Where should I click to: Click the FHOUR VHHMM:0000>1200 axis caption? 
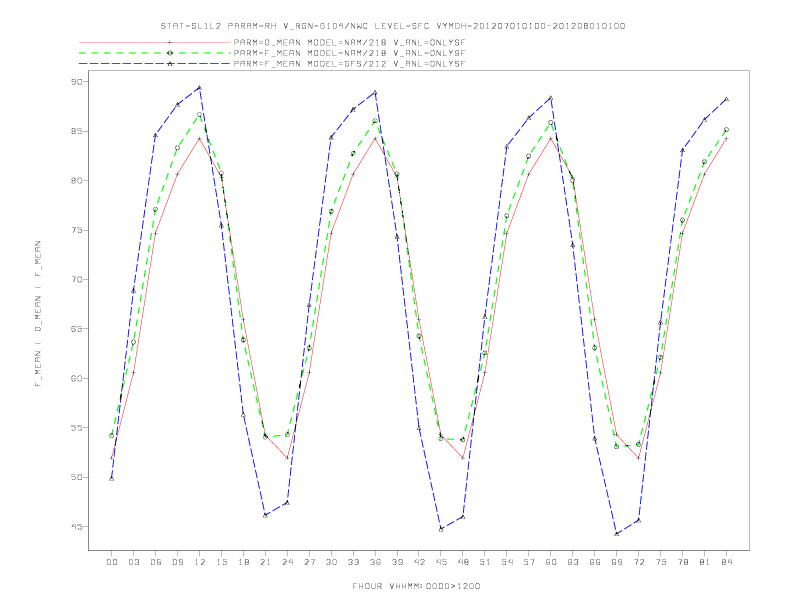click(416, 586)
